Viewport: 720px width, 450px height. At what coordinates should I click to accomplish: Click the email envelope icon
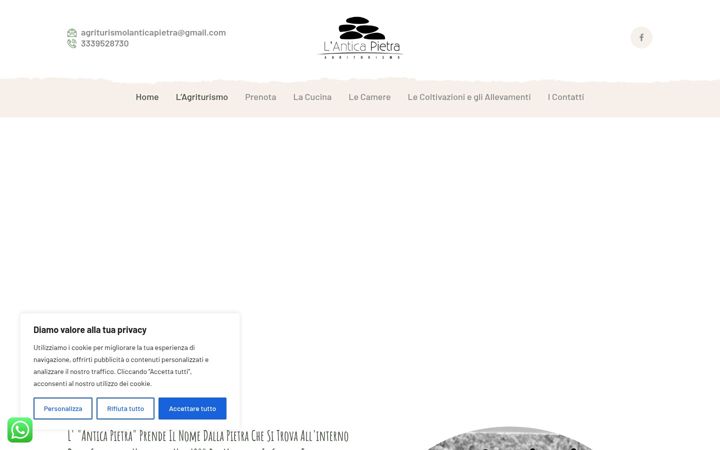pyautogui.click(x=72, y=33)
